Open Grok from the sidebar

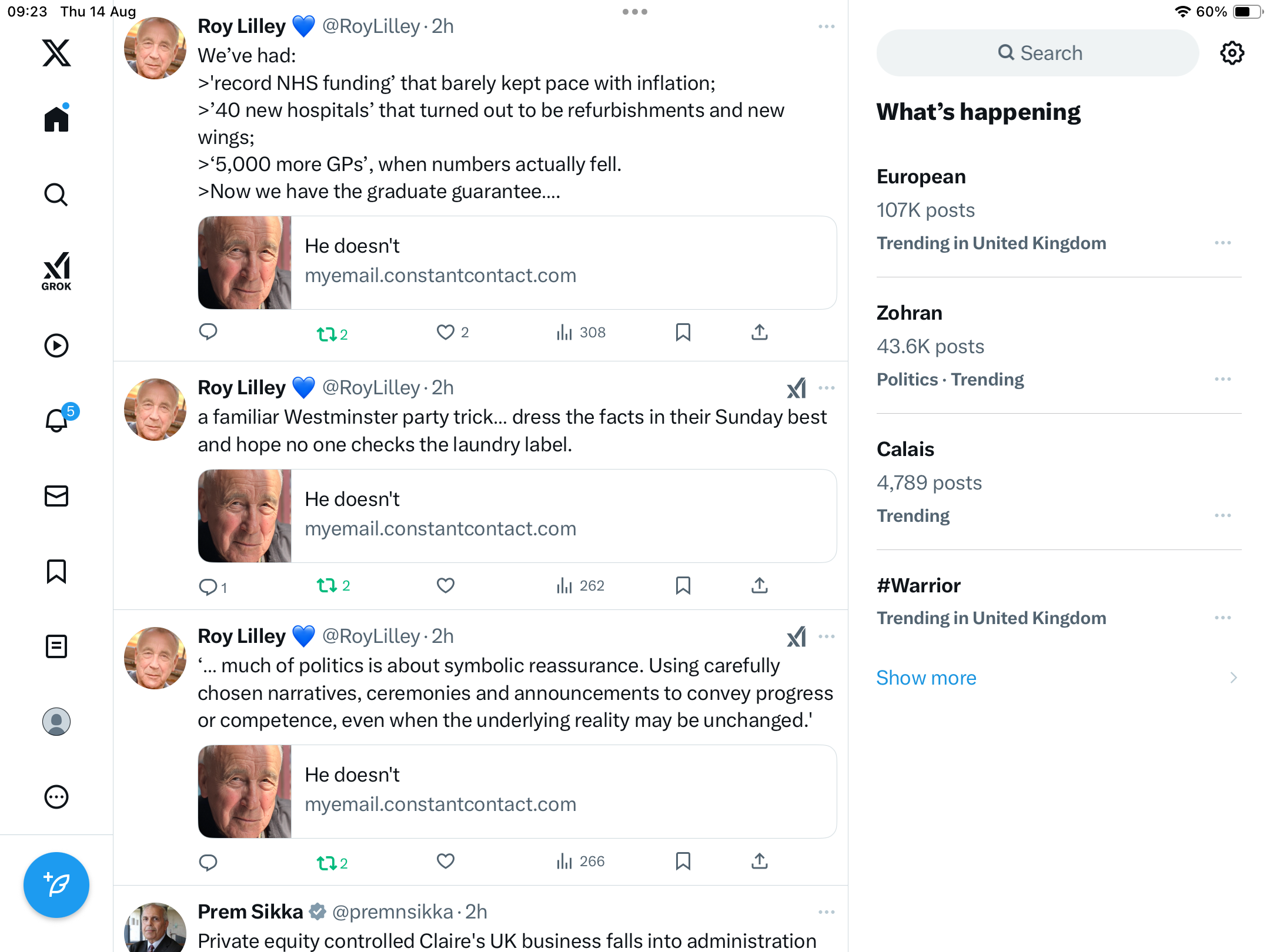pos(56,271)
